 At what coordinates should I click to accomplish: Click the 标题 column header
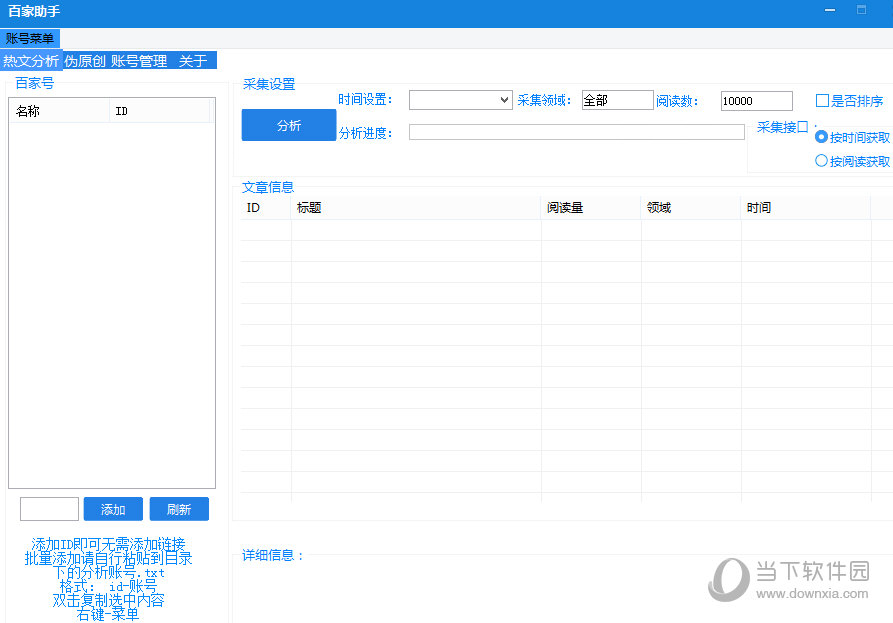[415, 208]
